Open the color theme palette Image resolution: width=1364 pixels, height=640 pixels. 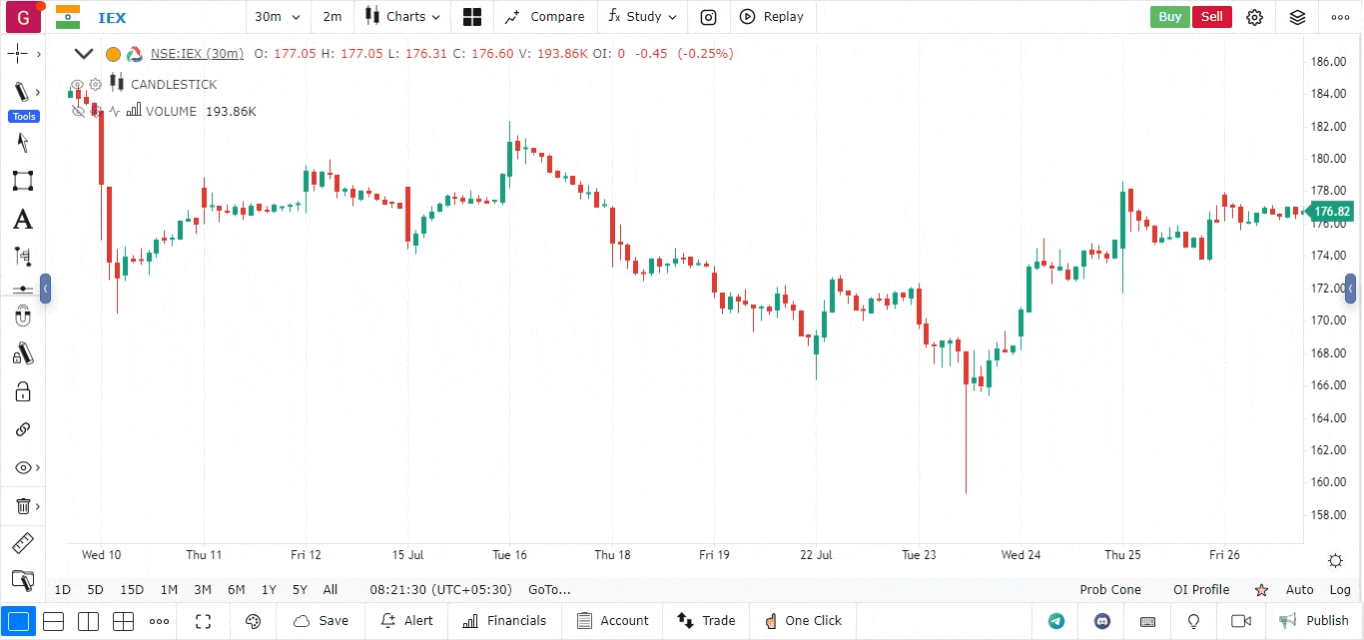[x=253, y=621]
